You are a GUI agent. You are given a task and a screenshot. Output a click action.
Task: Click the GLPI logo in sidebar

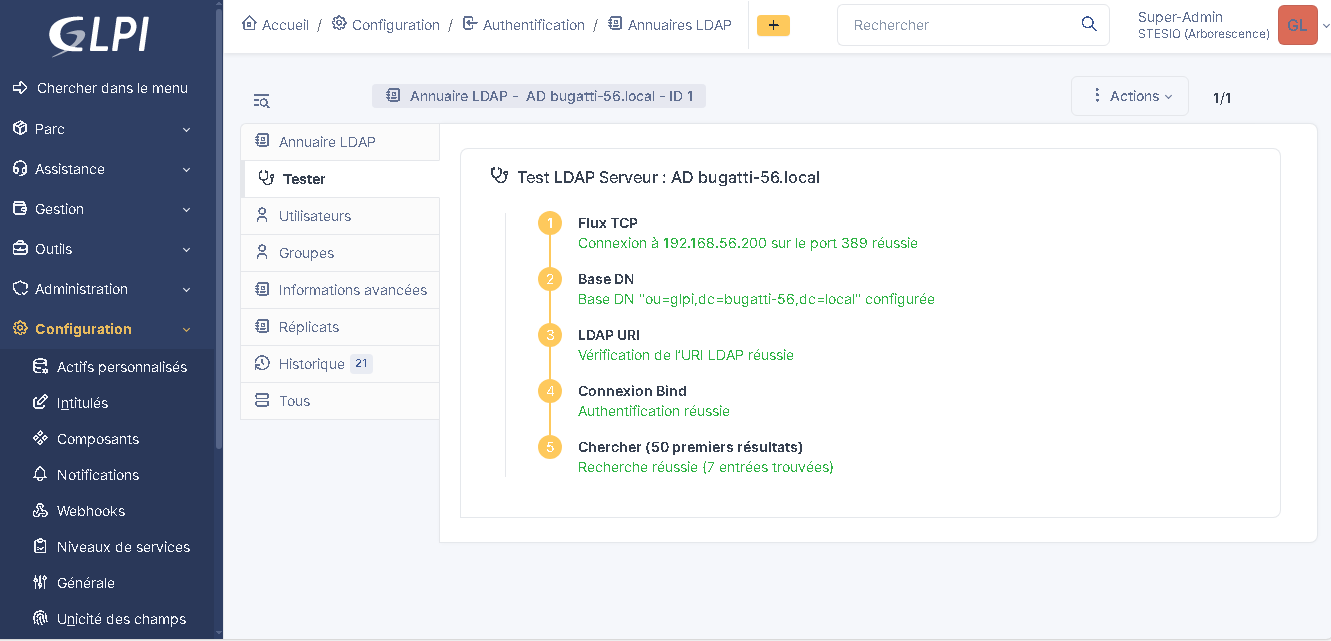pos(100,35)
